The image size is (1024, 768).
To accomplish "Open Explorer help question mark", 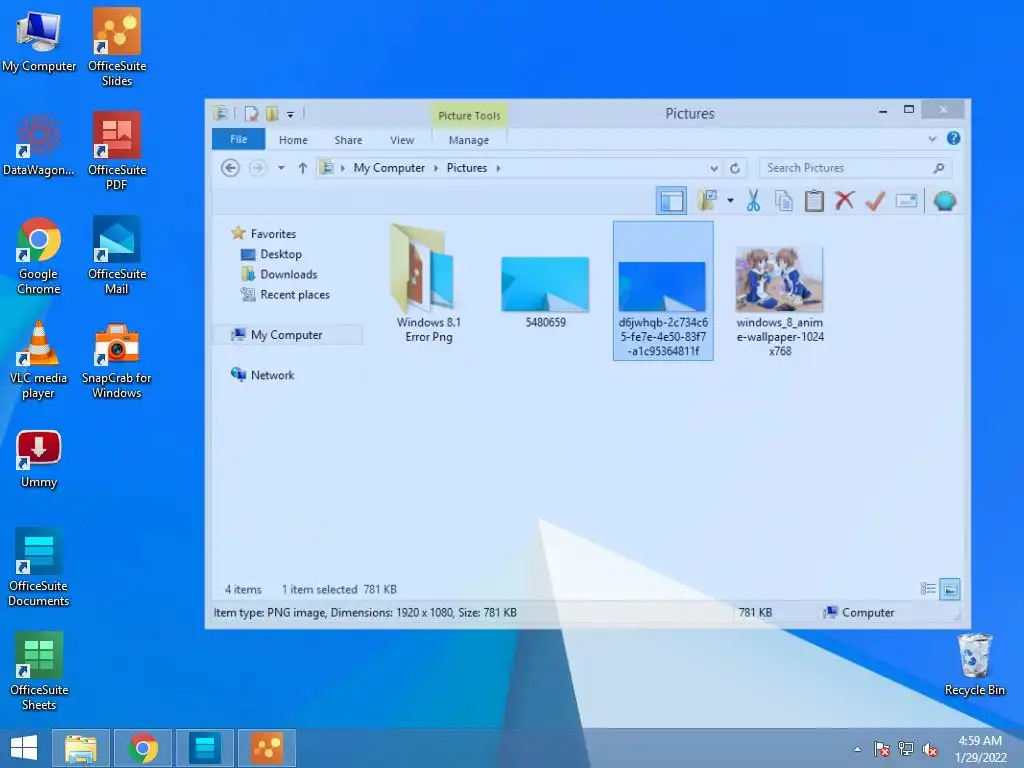I will 953,138.
